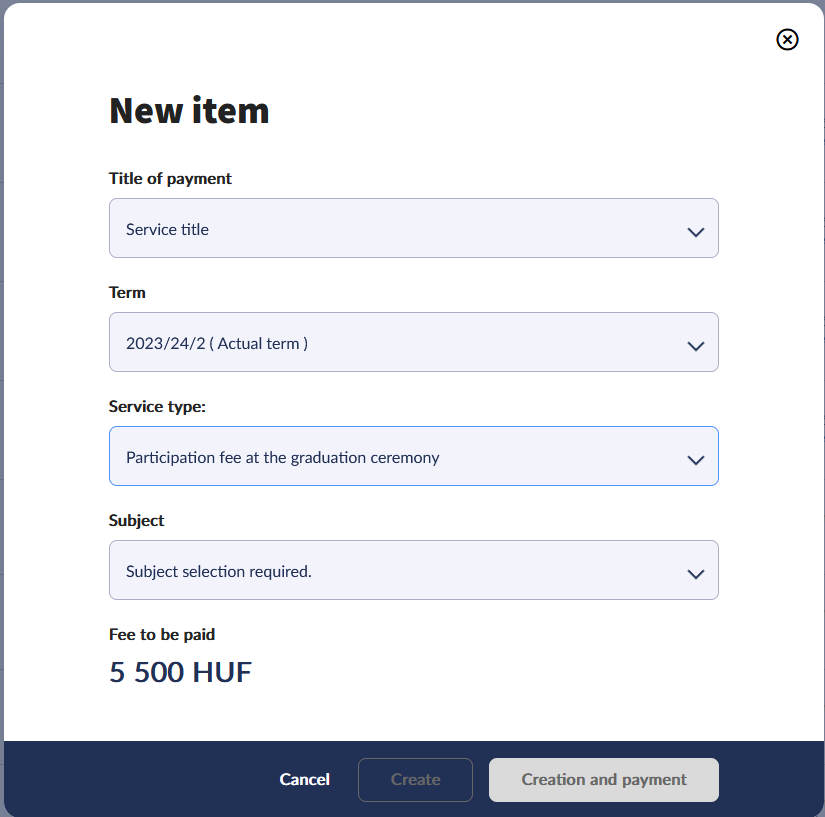Open the '2023/24/2 (Actual term)' dropdown
This screenshot has width=825, height=817.
click(400, 343)
